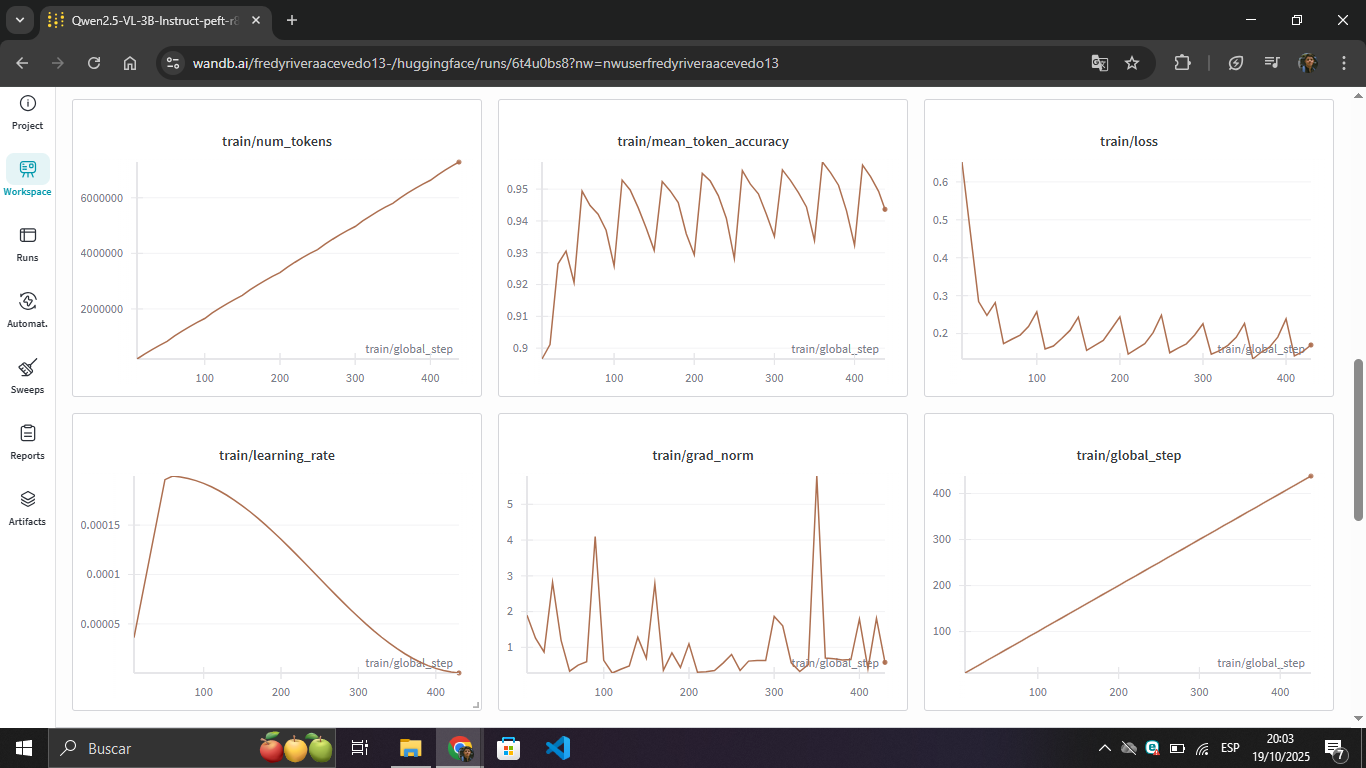Open site permissions from the address bar lock
This screenshot has height=768, width=1366.
172,62
